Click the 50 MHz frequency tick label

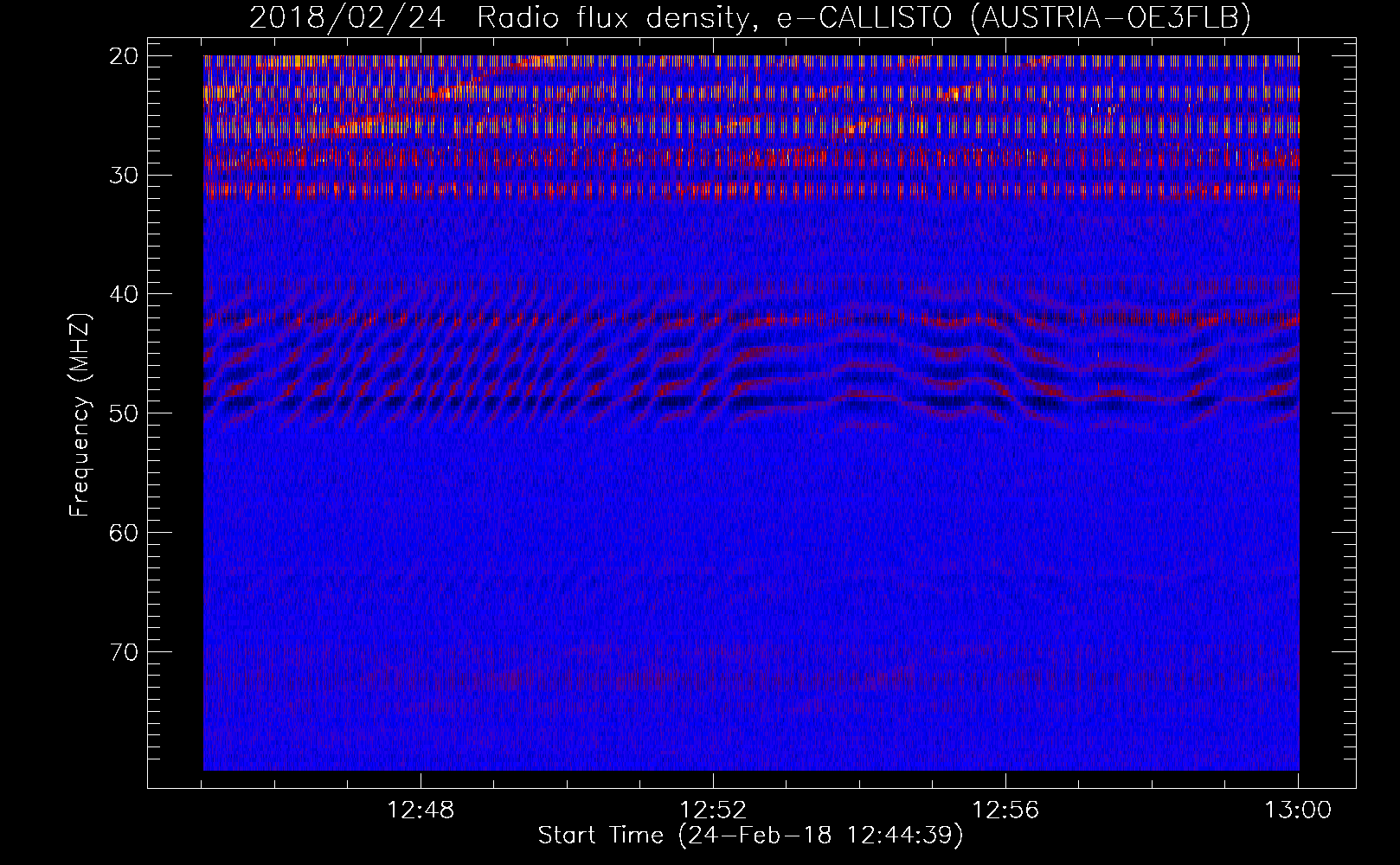tap(125, 413)
